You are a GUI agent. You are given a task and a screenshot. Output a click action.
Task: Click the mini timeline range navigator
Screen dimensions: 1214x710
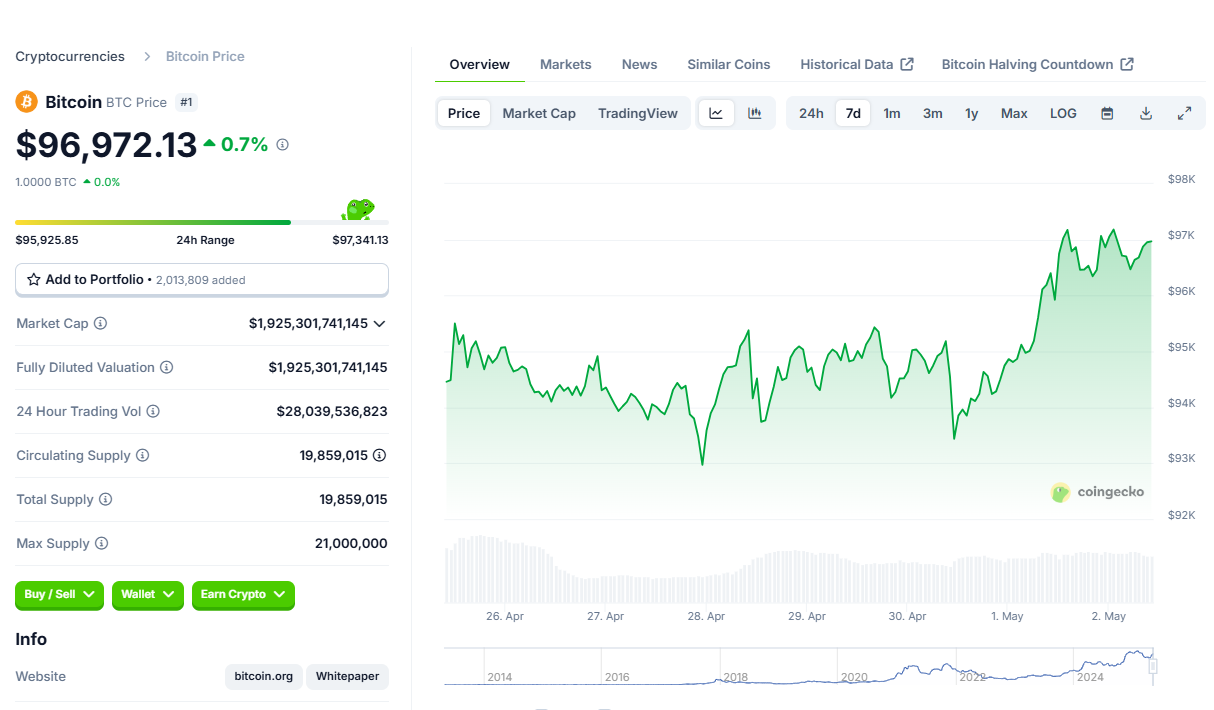(x=800, y=667)
